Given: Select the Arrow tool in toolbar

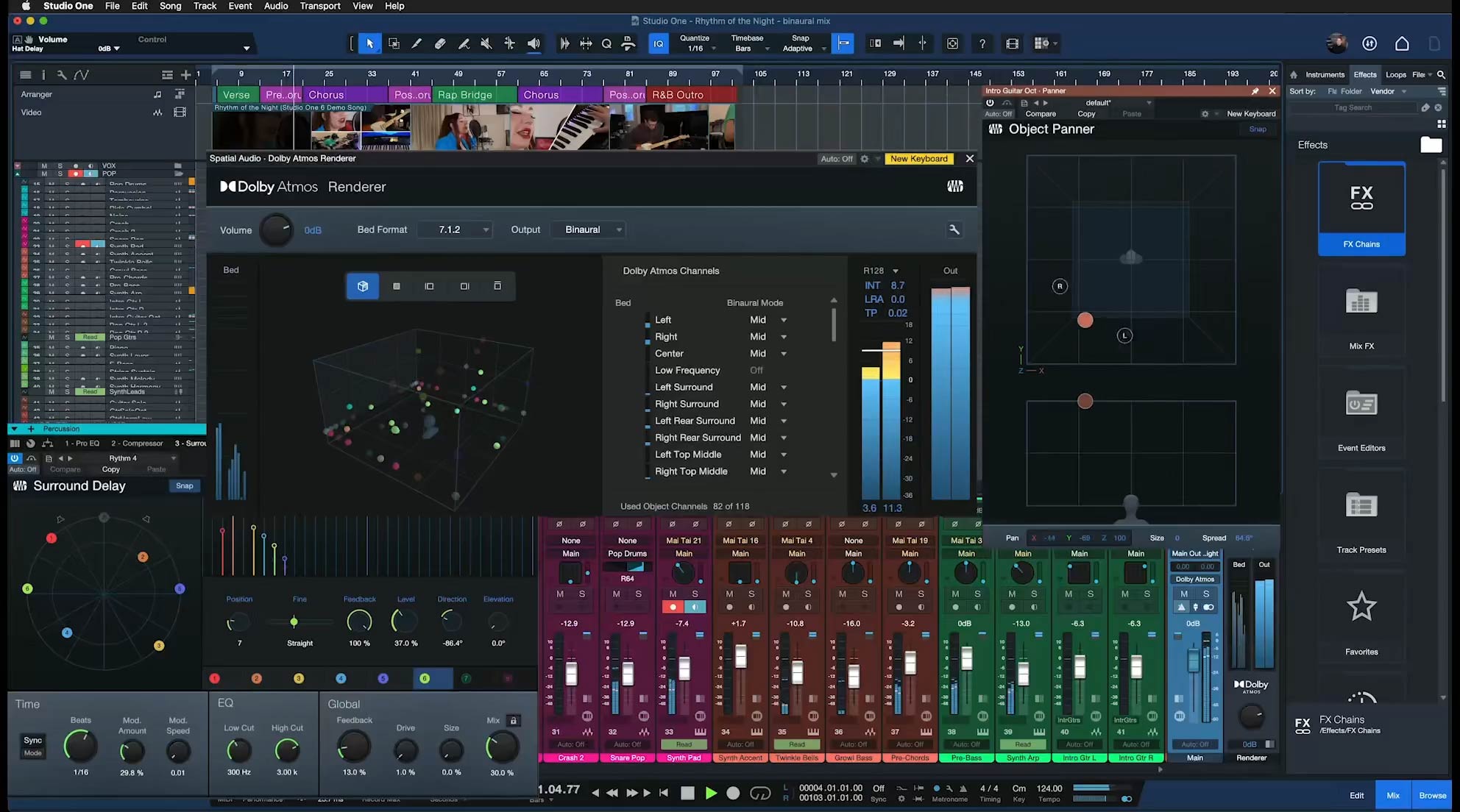Looking at the screenshot, I should click(369, 44).
